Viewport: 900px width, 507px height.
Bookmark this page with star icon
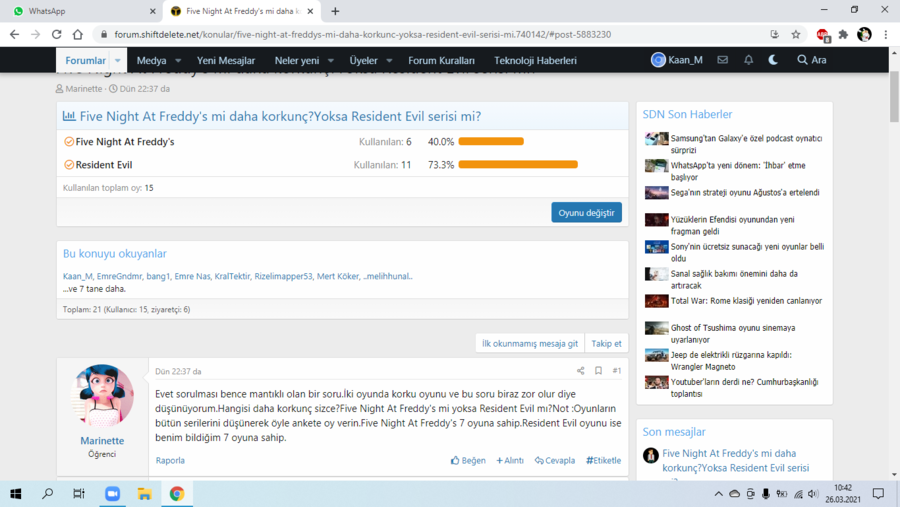[x=796, y=34]
